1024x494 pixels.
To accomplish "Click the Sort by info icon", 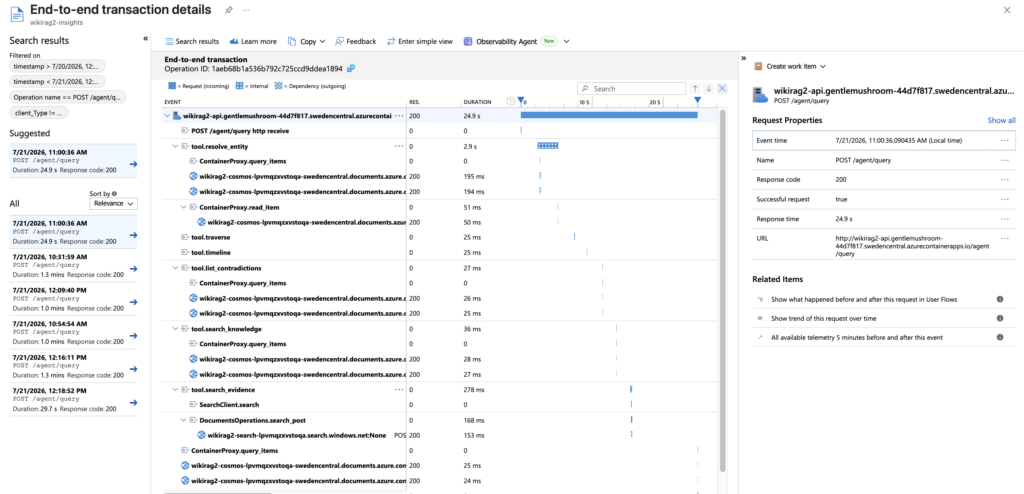I will point(114,194).
